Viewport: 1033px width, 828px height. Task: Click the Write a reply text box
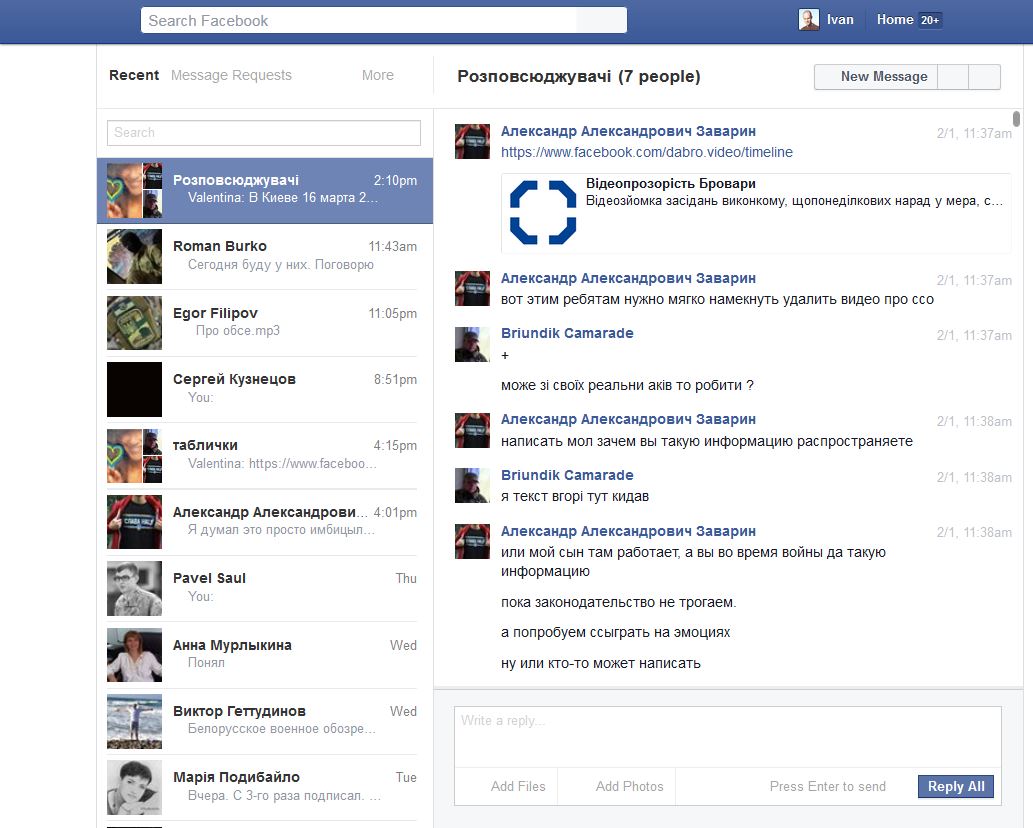[727, 736]
